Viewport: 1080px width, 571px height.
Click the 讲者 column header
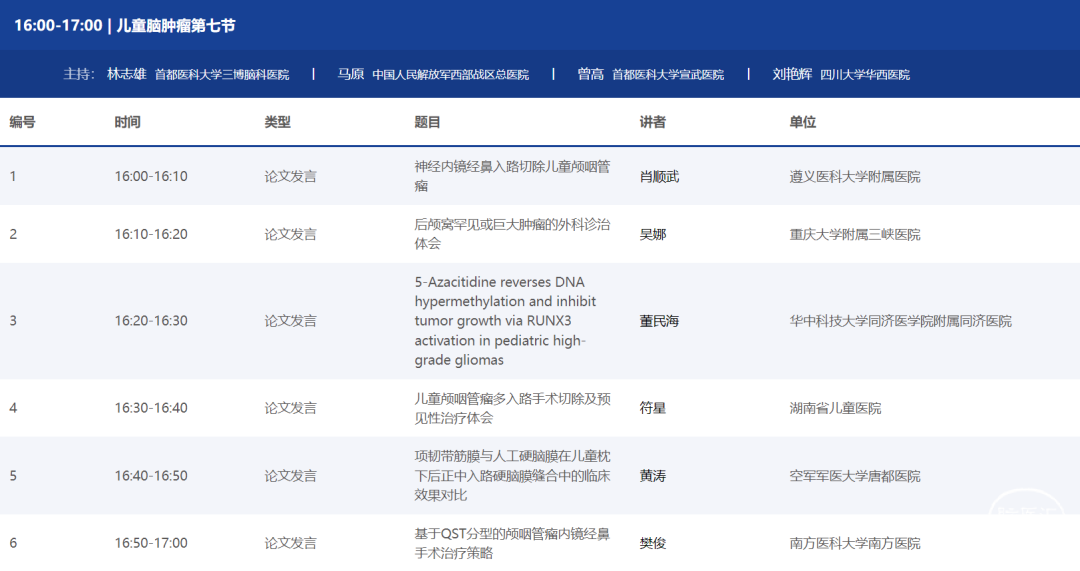[x=653, y=122]
